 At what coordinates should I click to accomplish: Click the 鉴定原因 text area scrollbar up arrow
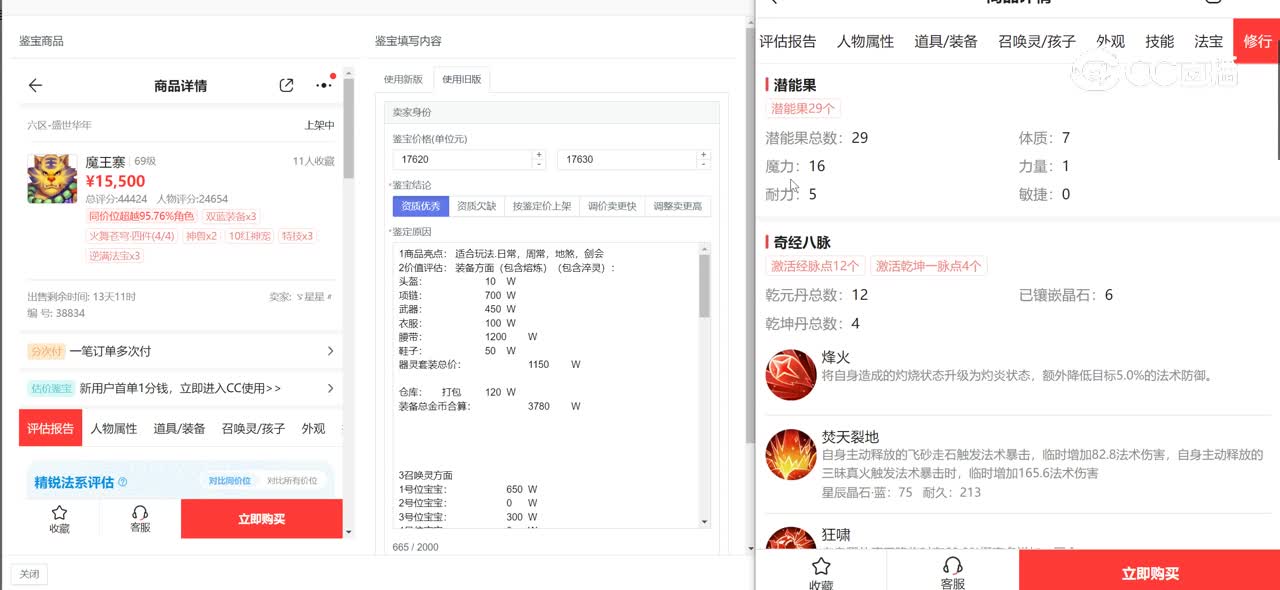click(x=705, y=248)
